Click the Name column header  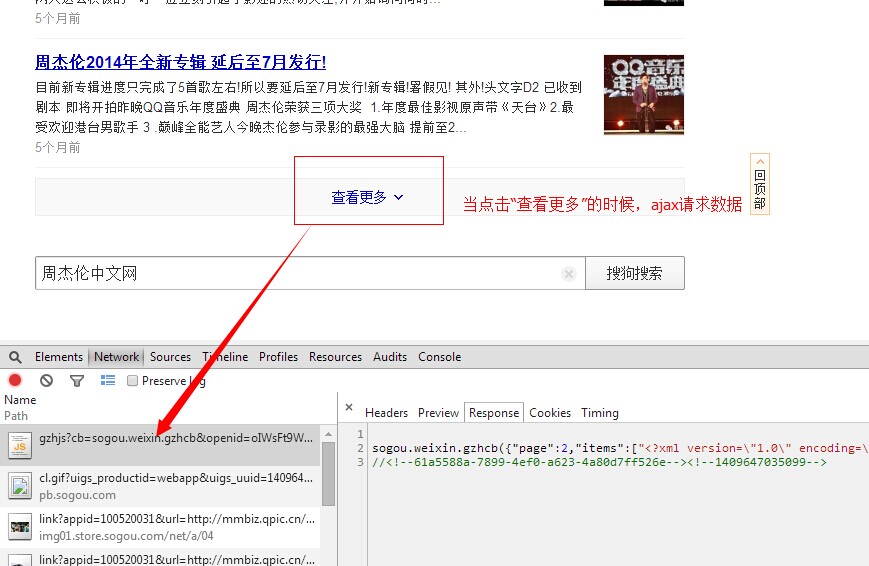pyautogui.click(x=20, y=400)
